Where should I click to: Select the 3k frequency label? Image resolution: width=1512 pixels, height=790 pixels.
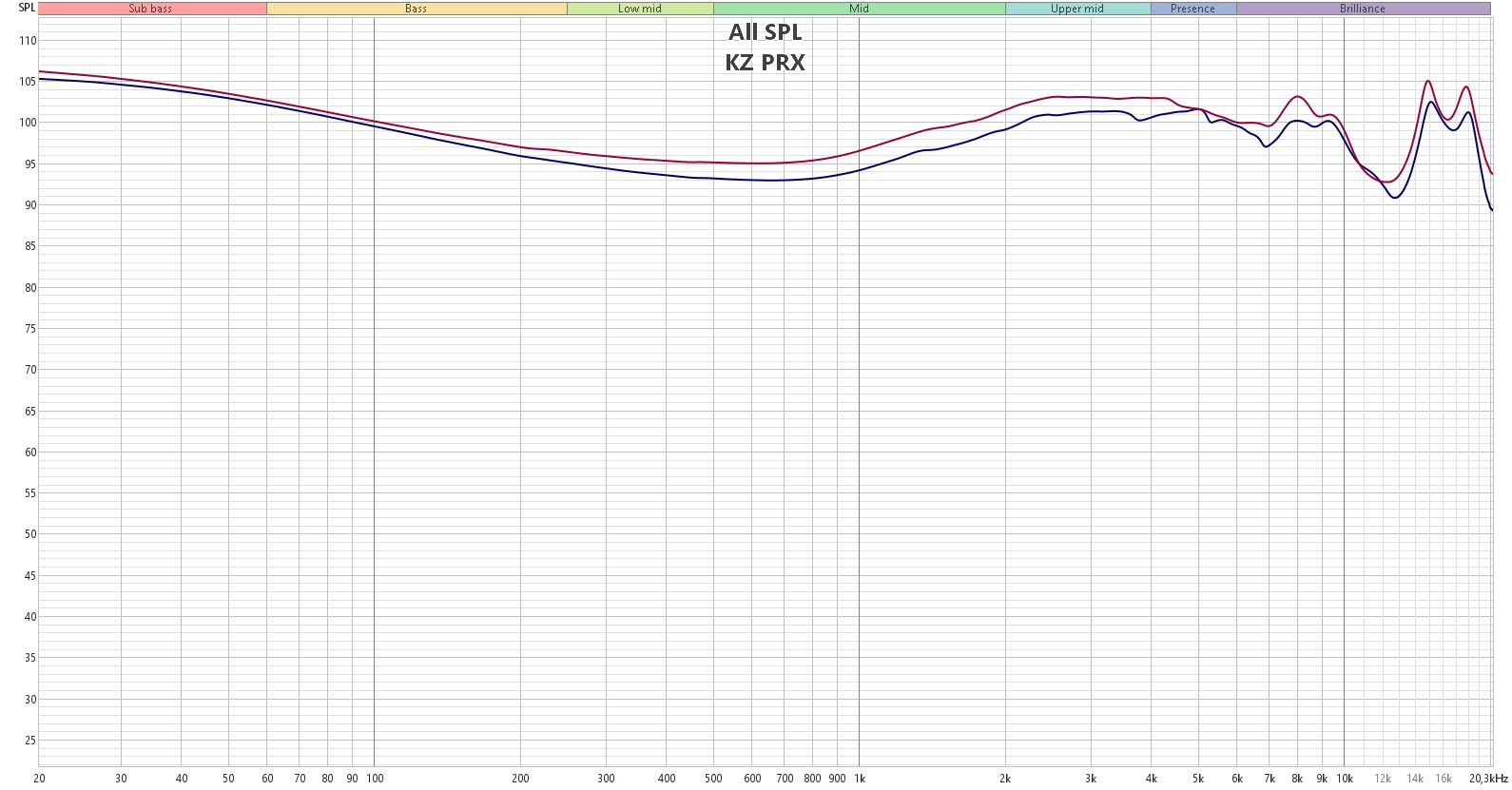1091,779
